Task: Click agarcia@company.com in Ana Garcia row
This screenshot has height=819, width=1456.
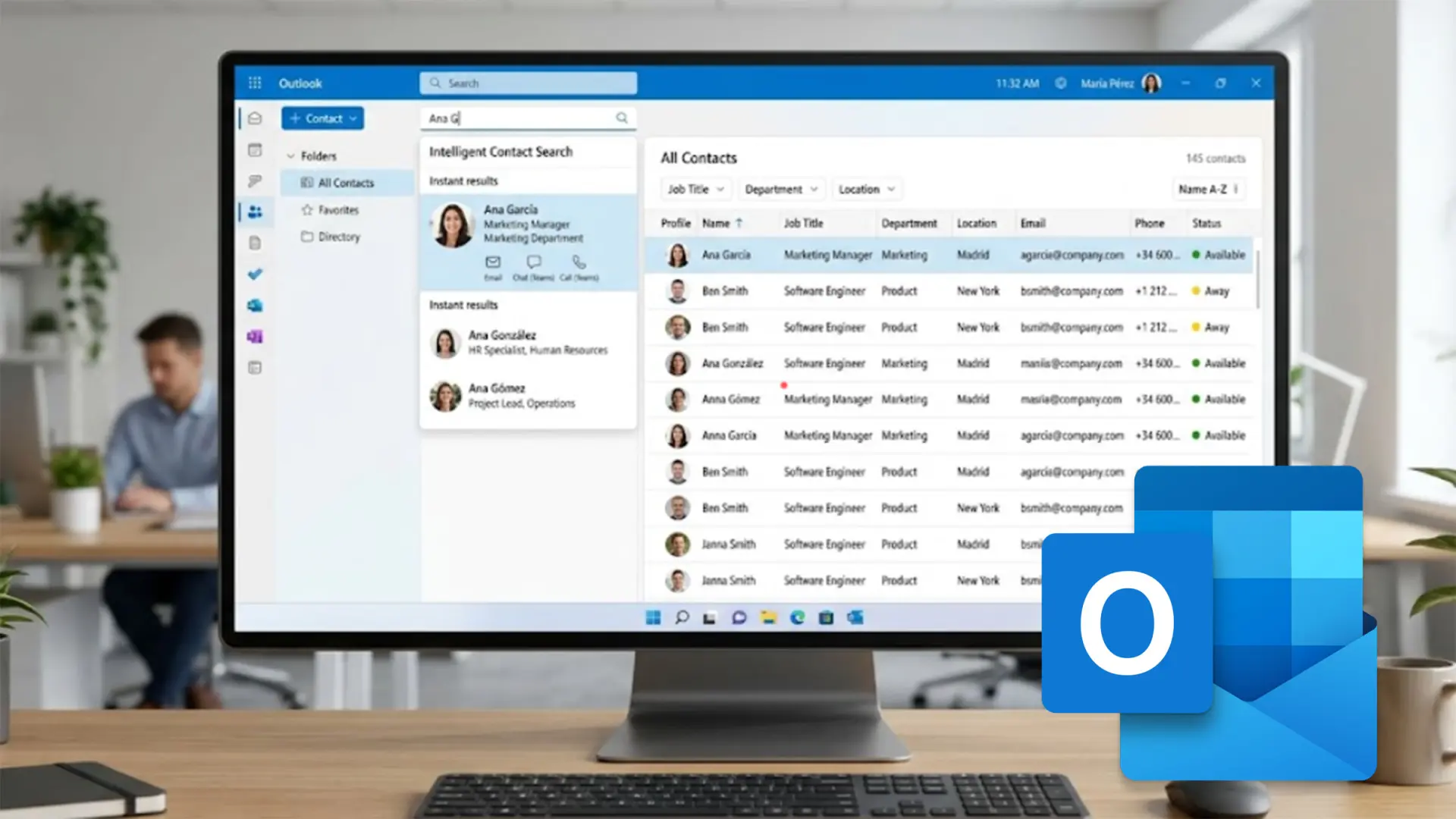Action: tap(1072, 255)
